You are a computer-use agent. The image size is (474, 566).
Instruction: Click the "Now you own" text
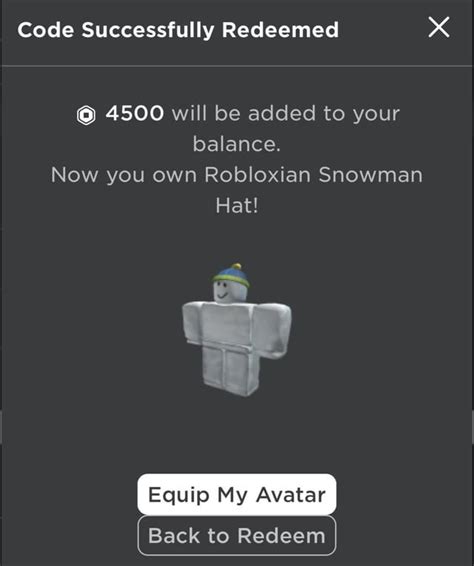(124, 176)
